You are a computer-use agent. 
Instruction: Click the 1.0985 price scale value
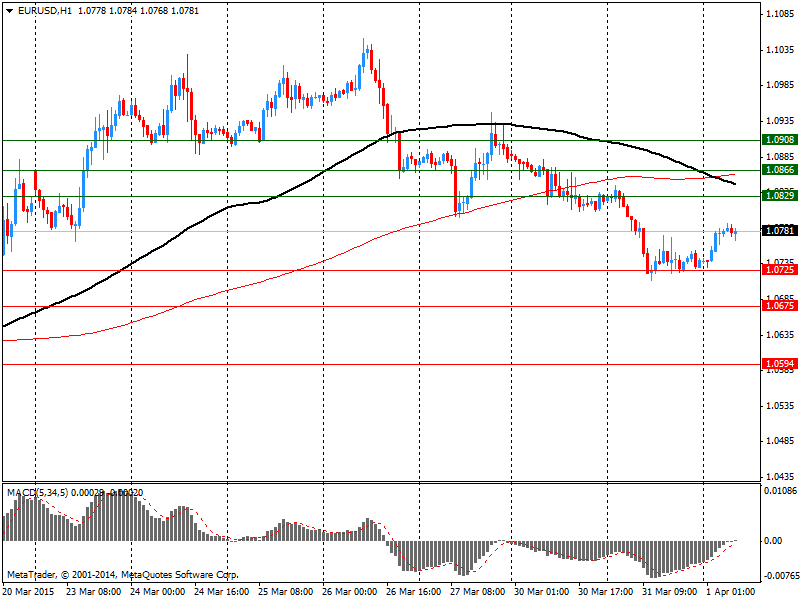[780, 85]
